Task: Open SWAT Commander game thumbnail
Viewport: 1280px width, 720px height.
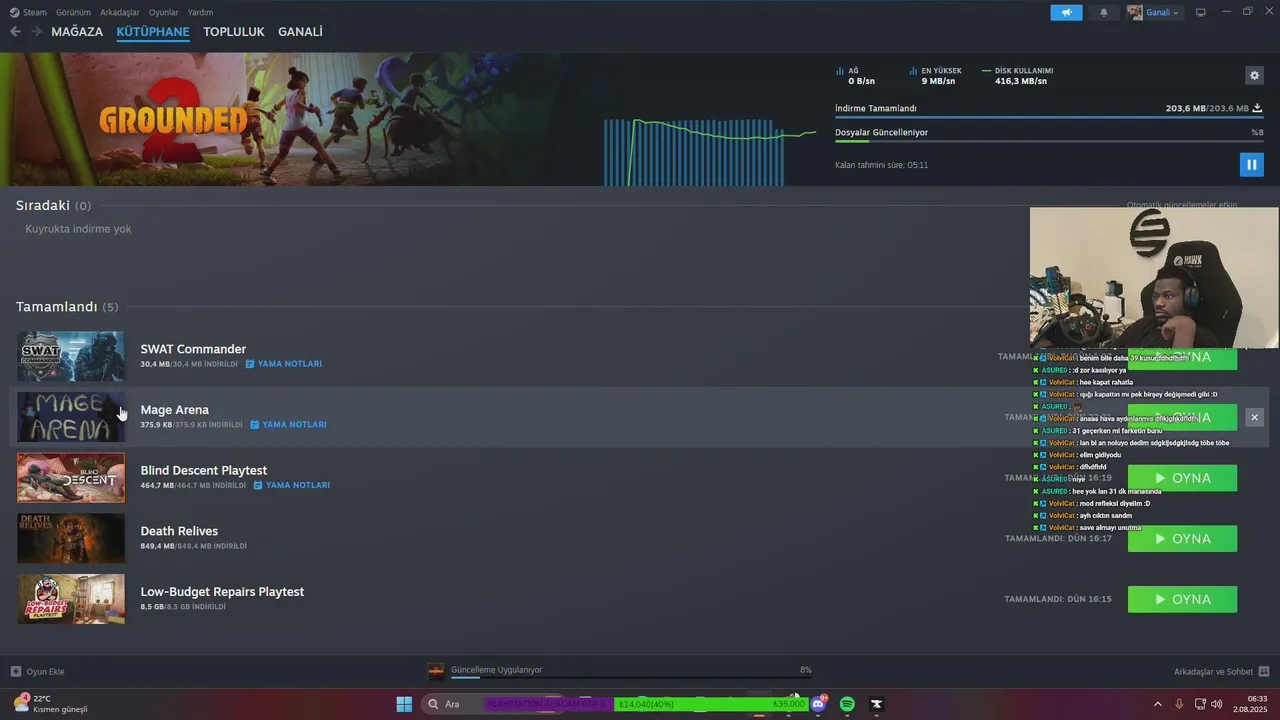Action: click(x=71, y=356)
